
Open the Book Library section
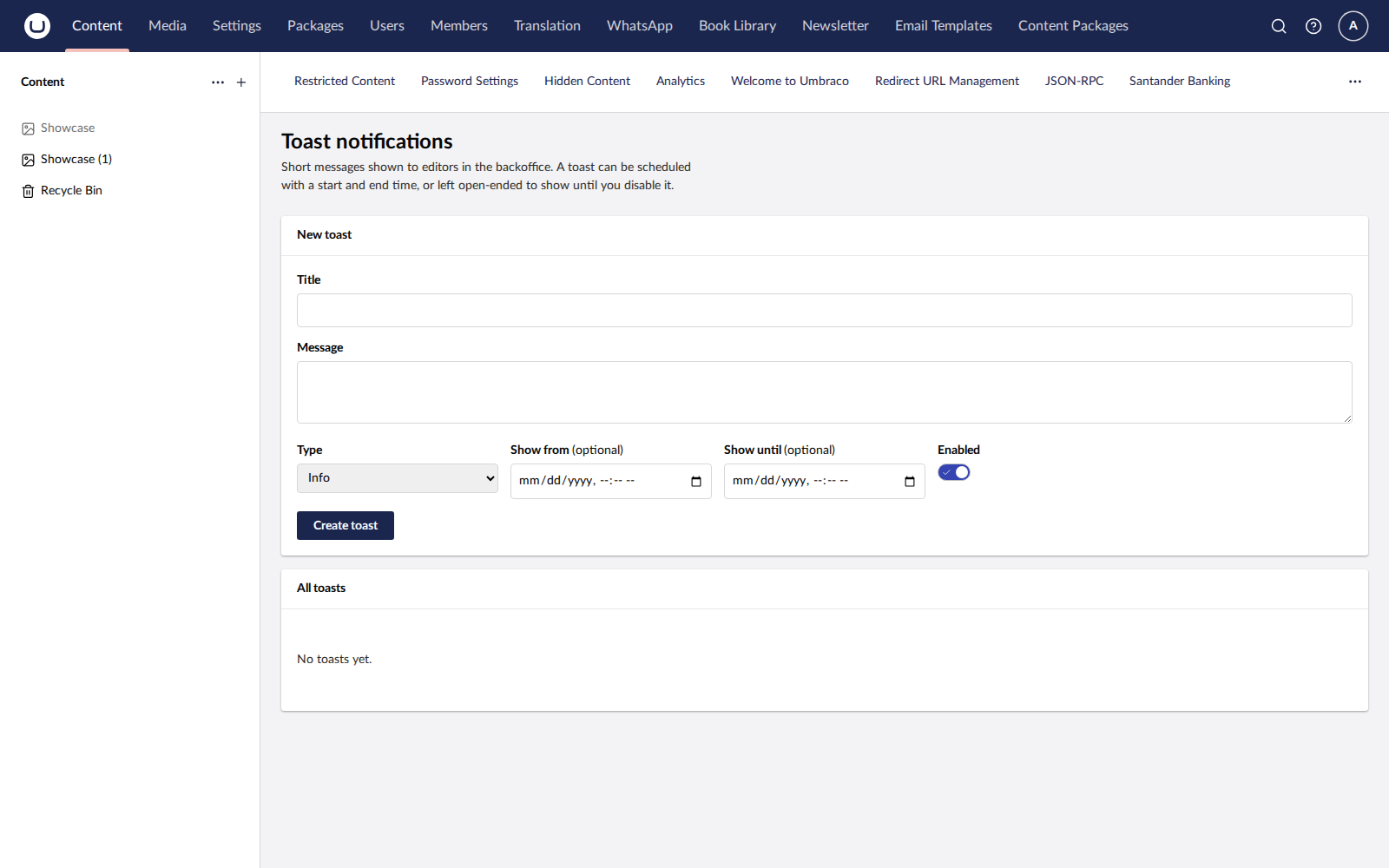tap(738, 26)
